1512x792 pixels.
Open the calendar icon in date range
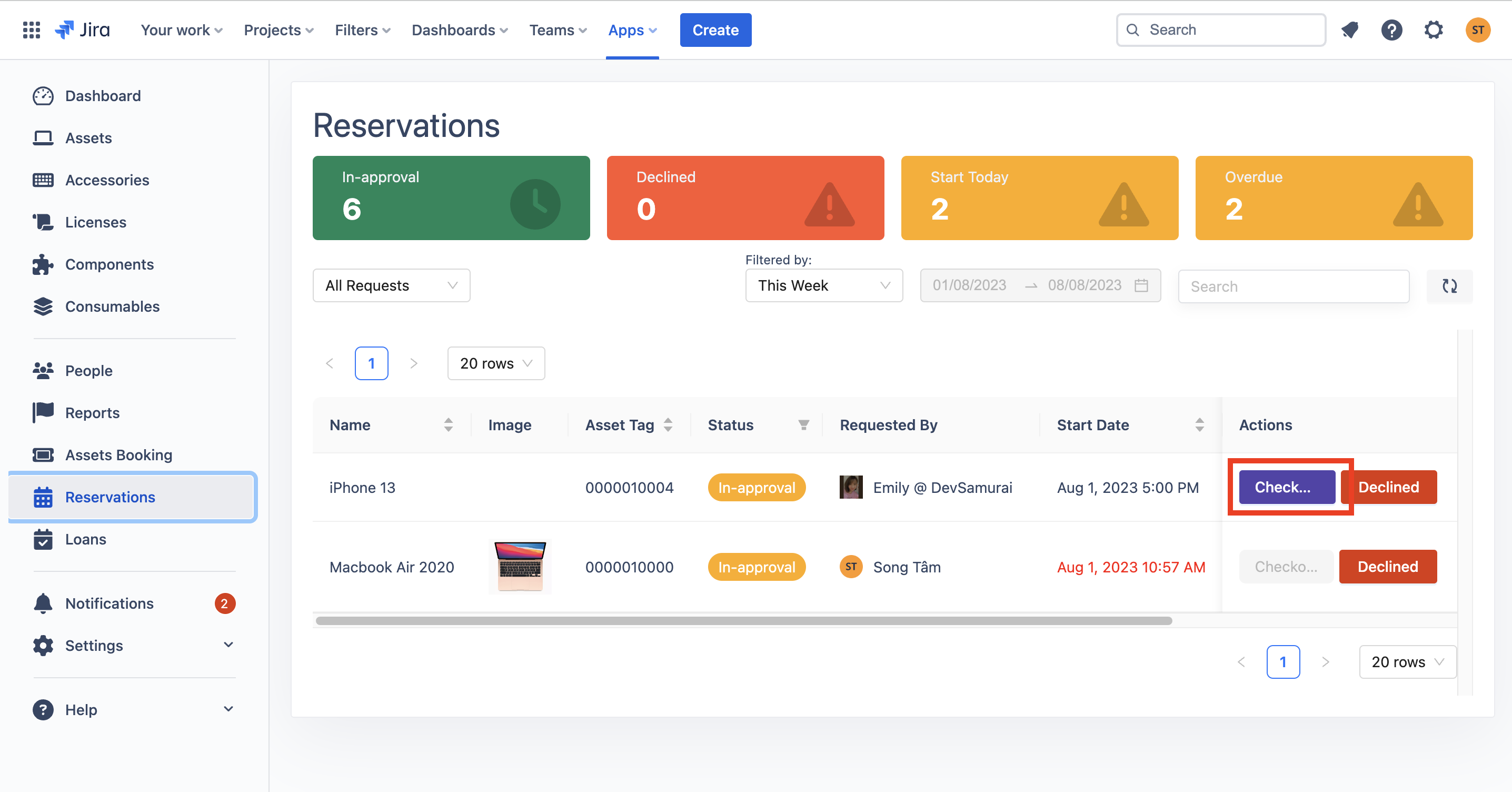point(1141,285)
